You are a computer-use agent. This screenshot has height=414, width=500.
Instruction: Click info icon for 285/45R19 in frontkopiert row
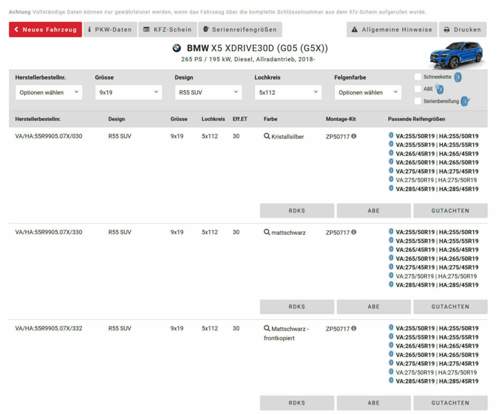coord(391,380)
